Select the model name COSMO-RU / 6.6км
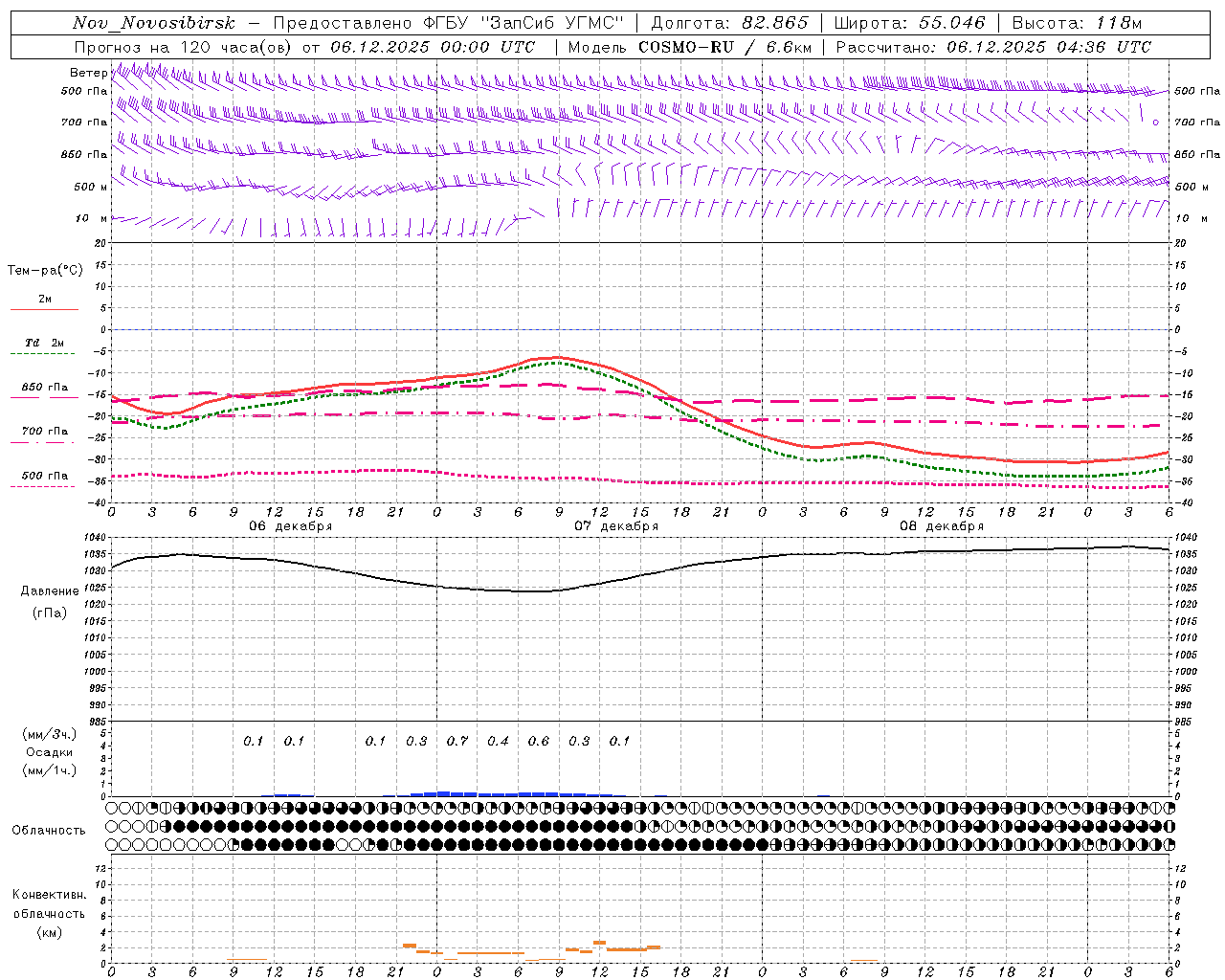Image resolution: width=1225 pixels, height=980 pixels. [x=725, y=47]
